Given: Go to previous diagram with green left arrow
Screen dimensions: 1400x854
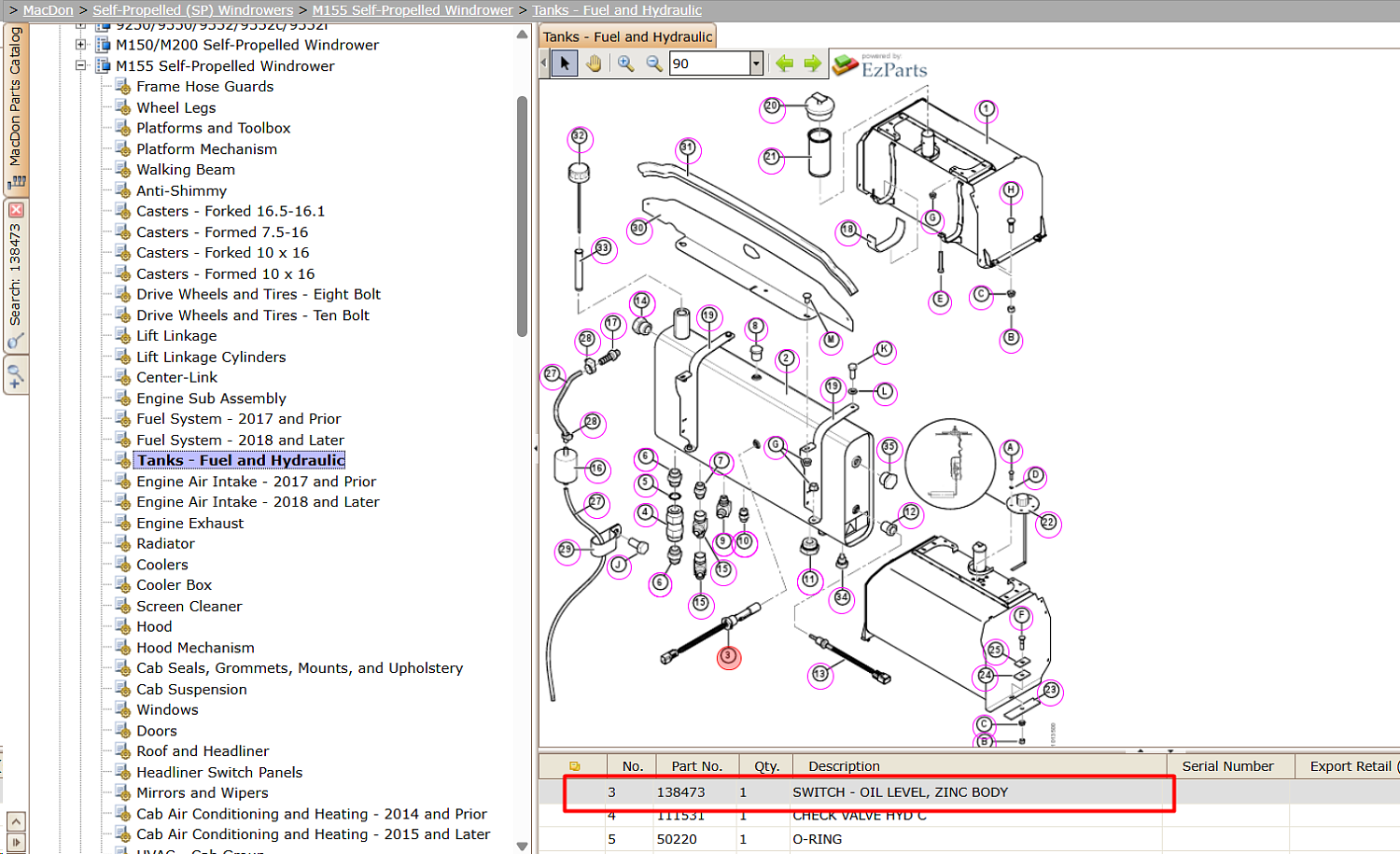Looking at the screenshot, I should pos(784,63).
